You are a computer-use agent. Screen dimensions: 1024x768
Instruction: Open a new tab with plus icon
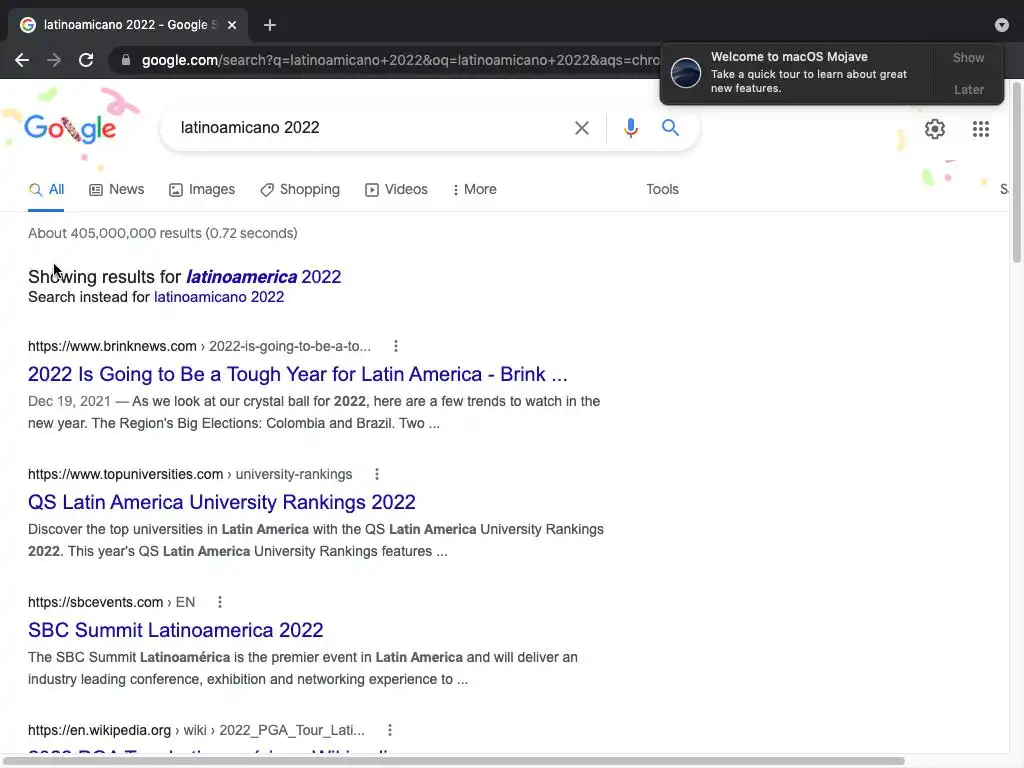point(270,25)
